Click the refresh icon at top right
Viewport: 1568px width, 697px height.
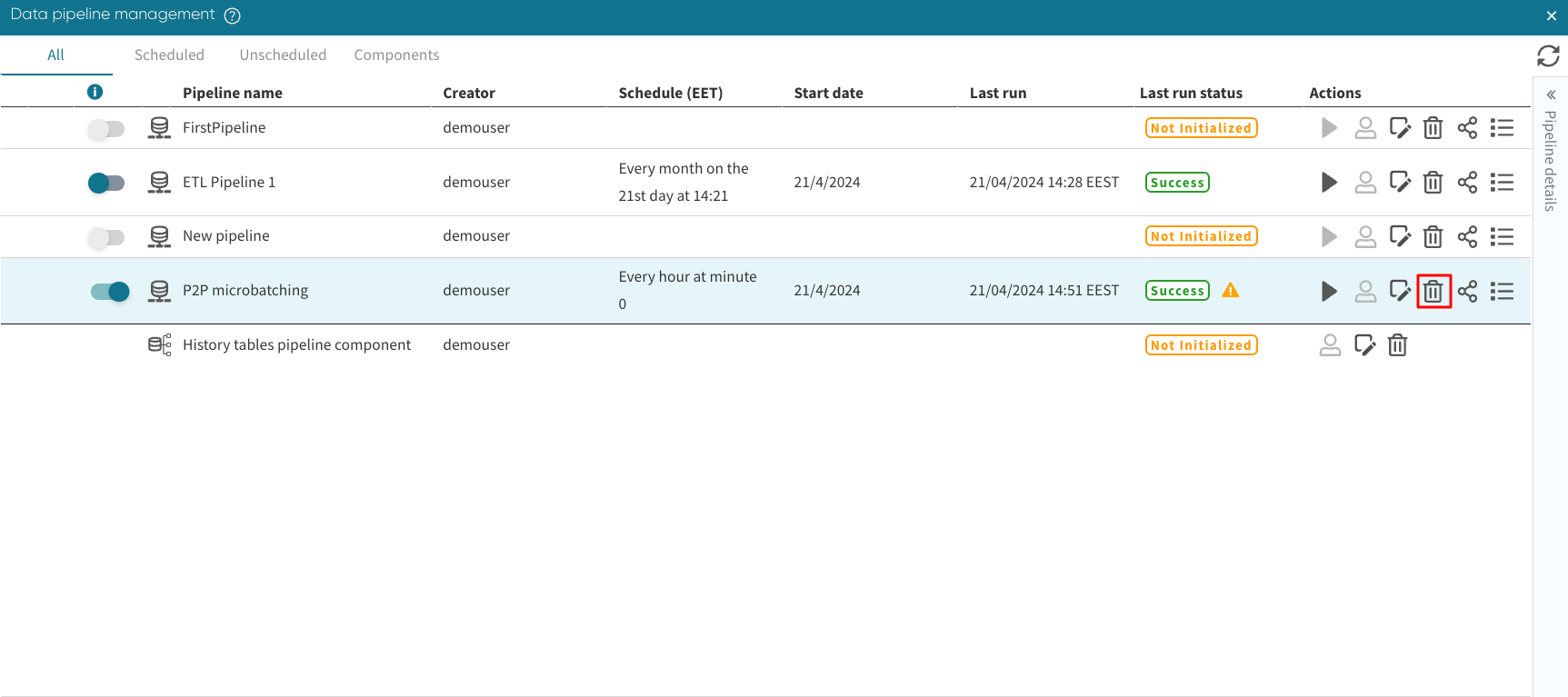[1548, 56]
